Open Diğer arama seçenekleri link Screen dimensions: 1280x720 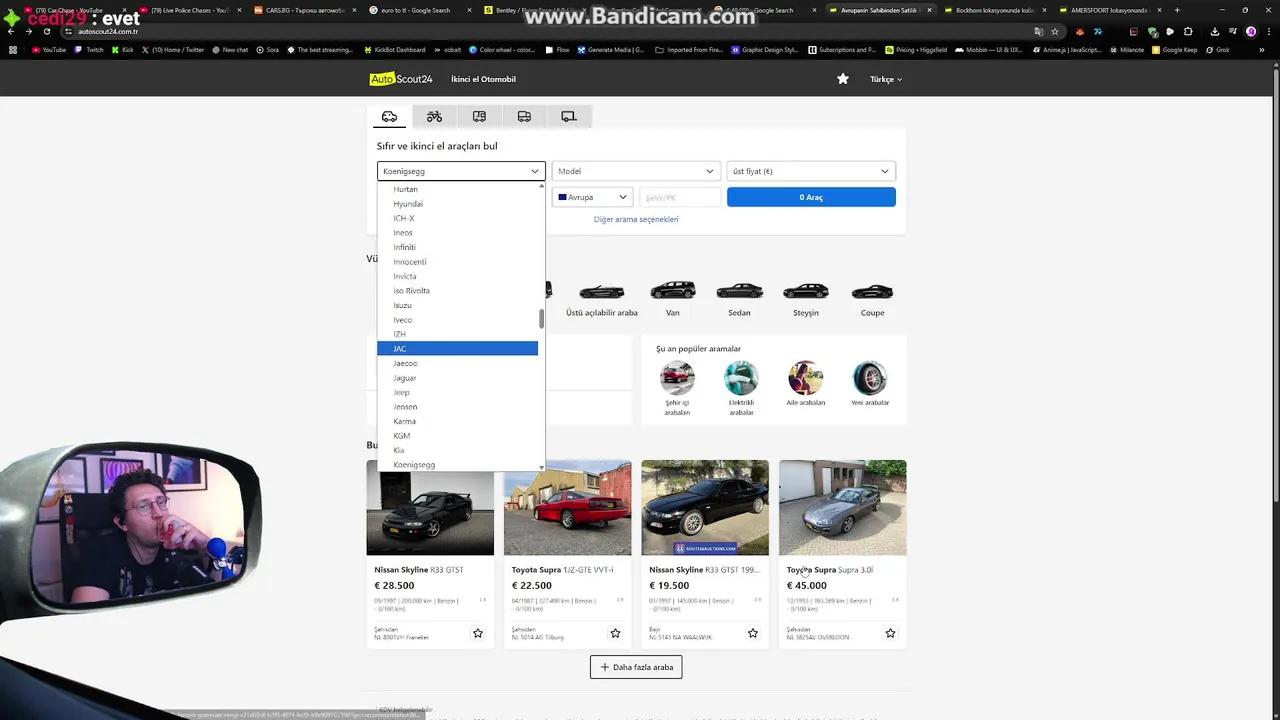pos(636,219)
